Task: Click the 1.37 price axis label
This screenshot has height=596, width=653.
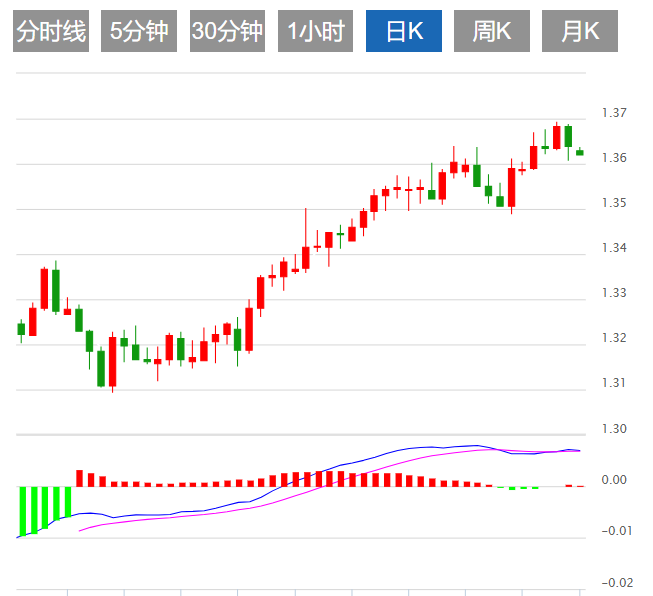Action: (x=614, y=113)
